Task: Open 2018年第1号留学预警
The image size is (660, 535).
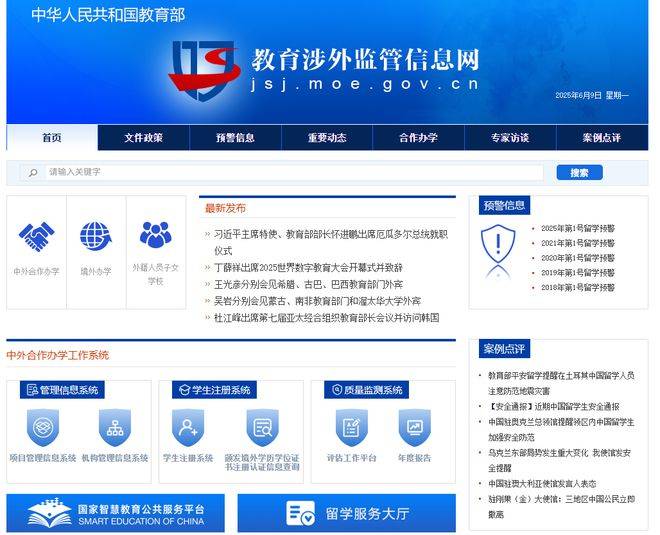Action: click(x=578, y=287)
